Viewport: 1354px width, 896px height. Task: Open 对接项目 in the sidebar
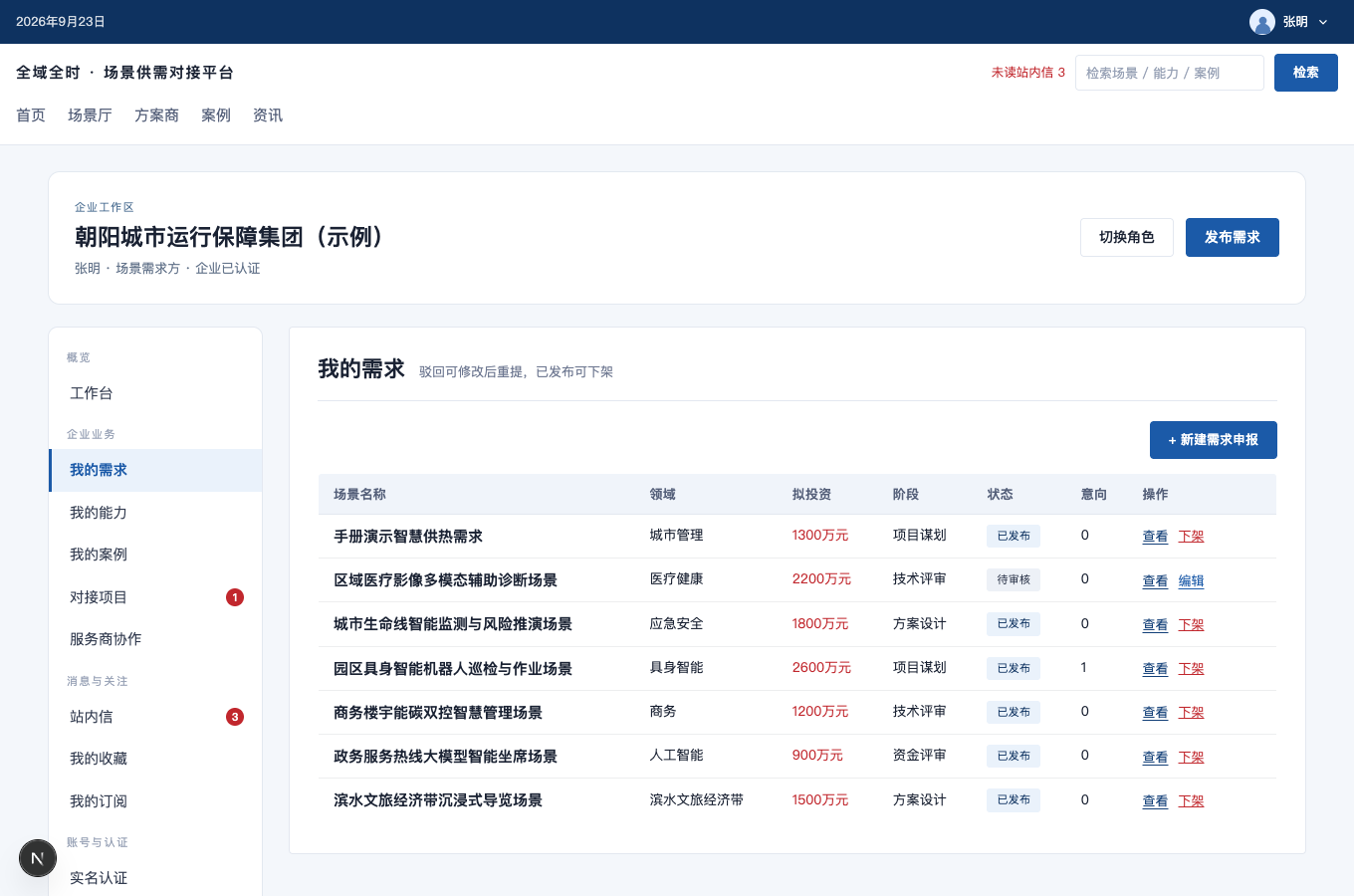tap(155, 597)
